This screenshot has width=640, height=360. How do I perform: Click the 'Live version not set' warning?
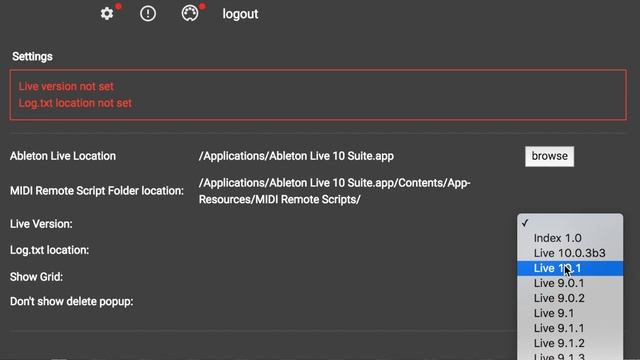(66, 87)
